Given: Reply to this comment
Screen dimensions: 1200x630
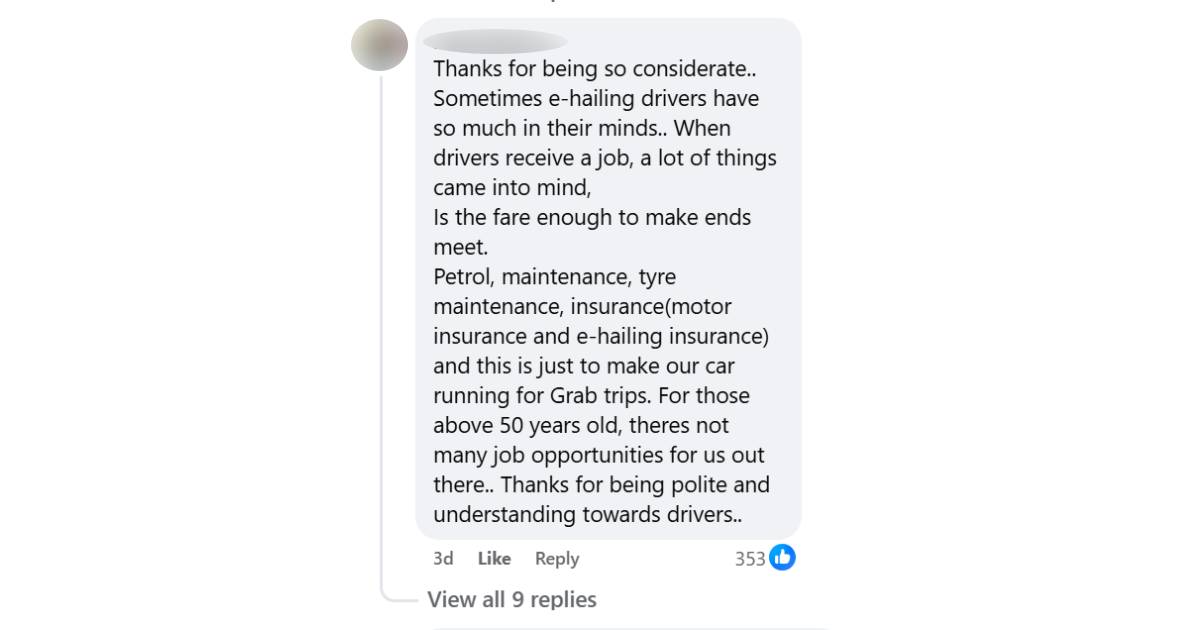Looking at the screenshot, I should (x=557, y=559).
